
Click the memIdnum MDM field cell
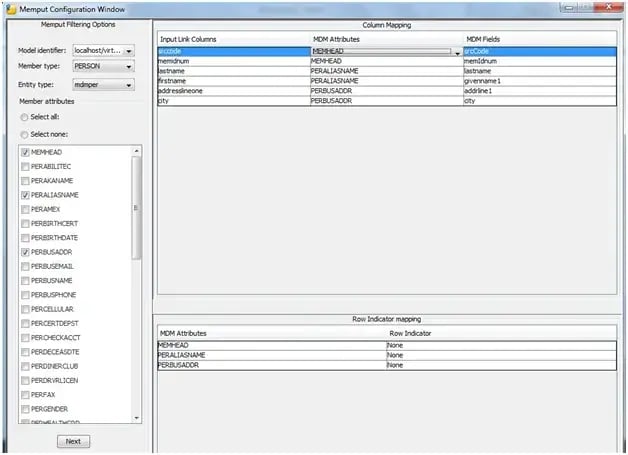[x=540, y=61]
